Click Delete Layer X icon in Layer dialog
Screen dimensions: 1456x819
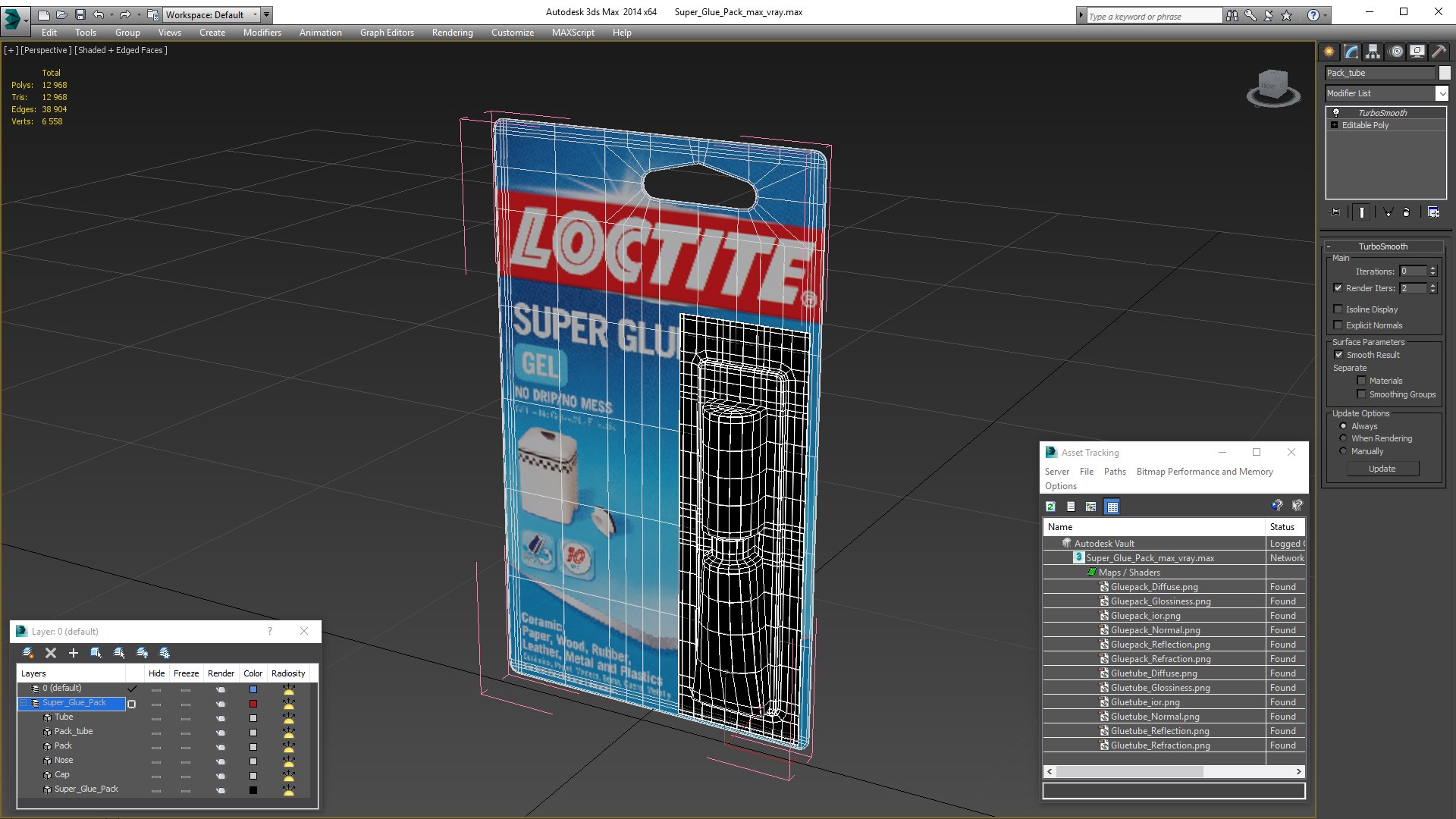point(51,653)
